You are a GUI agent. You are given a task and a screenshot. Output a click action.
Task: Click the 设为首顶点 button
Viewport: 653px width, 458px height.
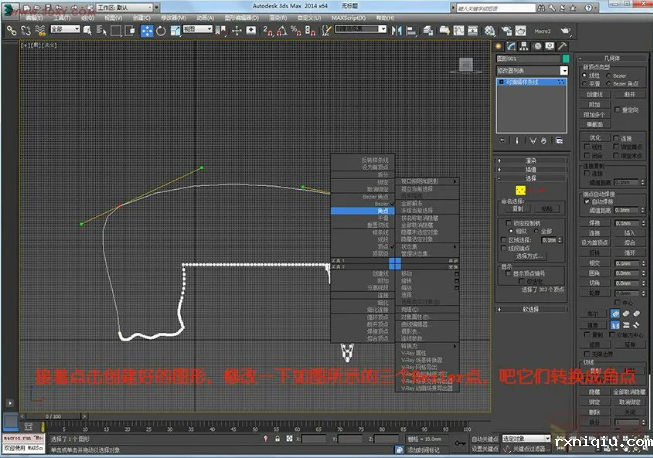pyautogui.click(x=595, y=243)
